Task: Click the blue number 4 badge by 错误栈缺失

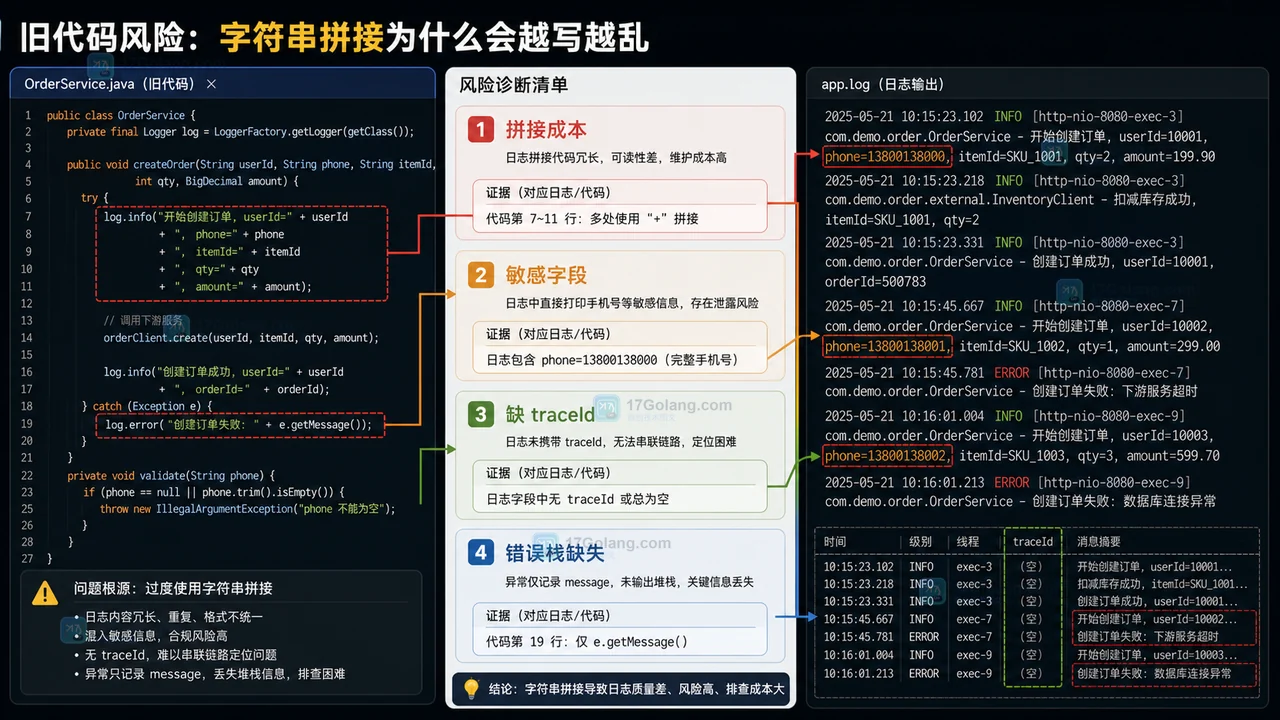Action: pos(481,553)
